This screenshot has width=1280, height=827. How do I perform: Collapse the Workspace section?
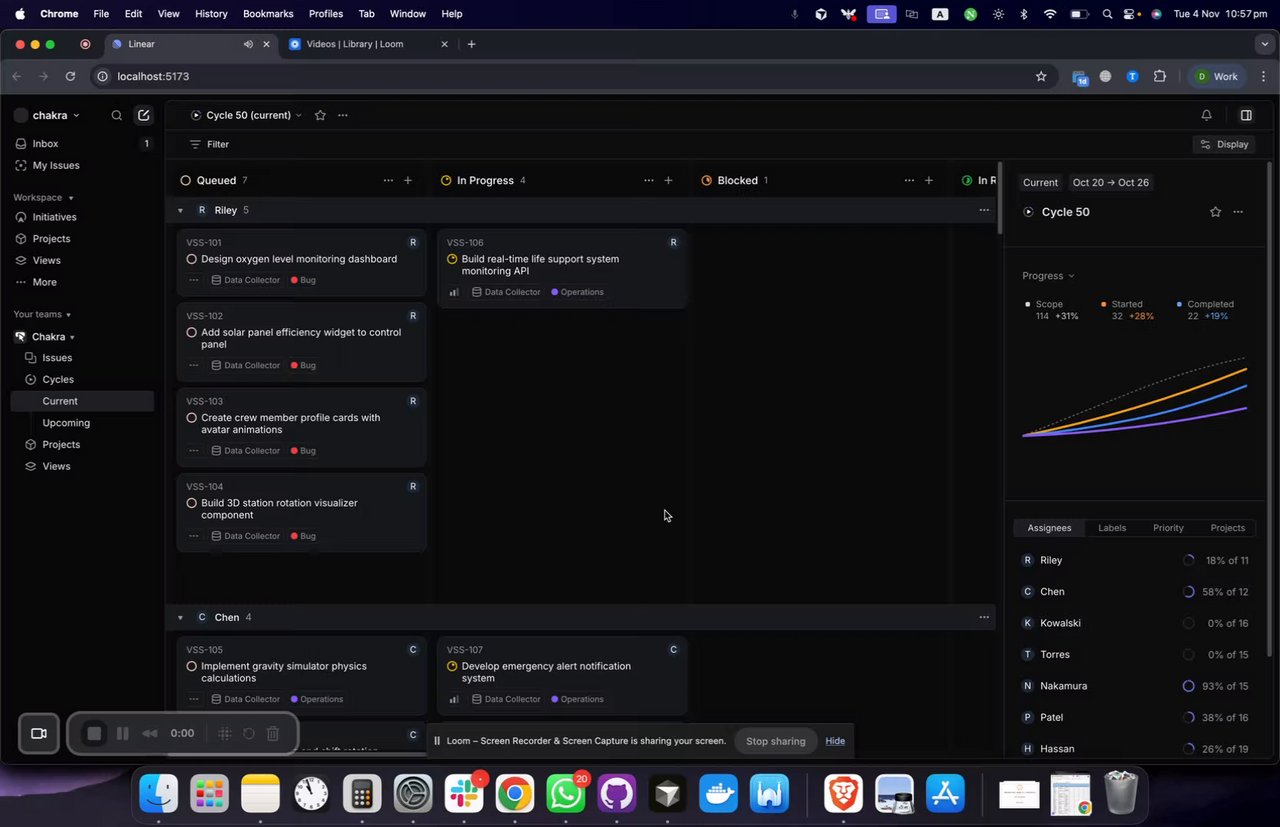click(x=43, y=197)
